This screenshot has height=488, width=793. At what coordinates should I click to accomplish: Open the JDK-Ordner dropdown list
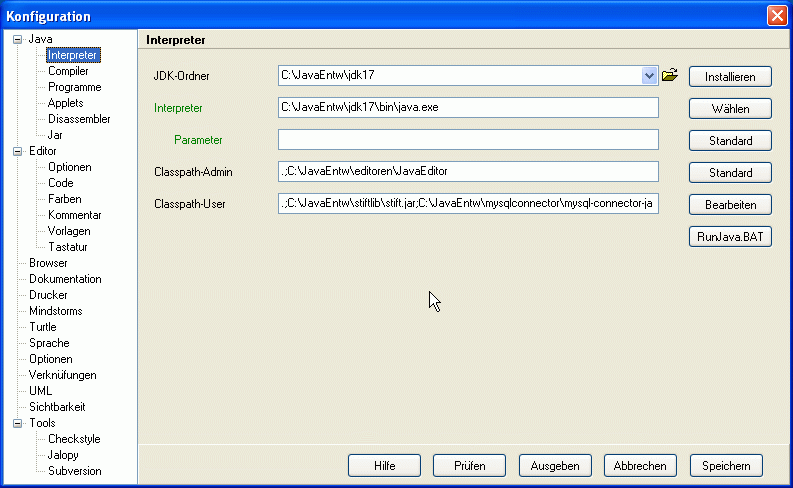point(649,75)
